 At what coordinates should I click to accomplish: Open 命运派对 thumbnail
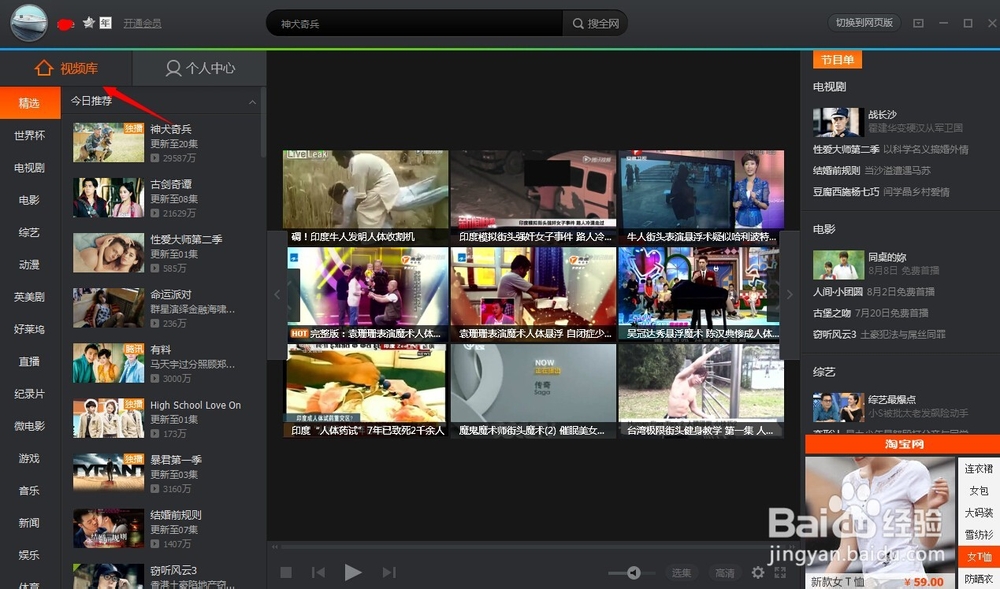tap(108, 308)
